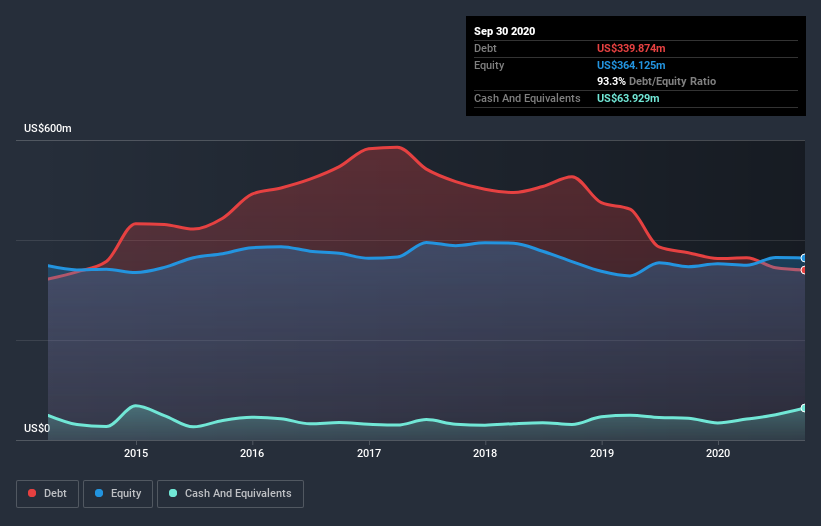Toggle Cash And Equivalents legend button

[230, 494]
